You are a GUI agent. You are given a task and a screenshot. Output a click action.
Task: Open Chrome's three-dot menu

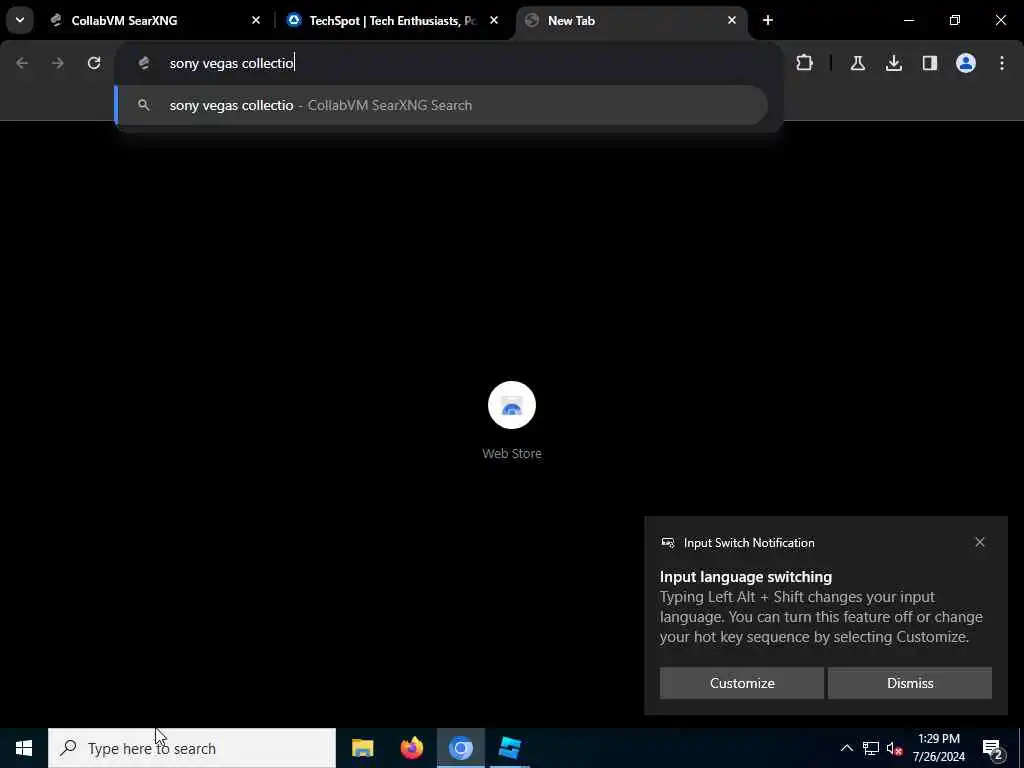coord(1002,63)
